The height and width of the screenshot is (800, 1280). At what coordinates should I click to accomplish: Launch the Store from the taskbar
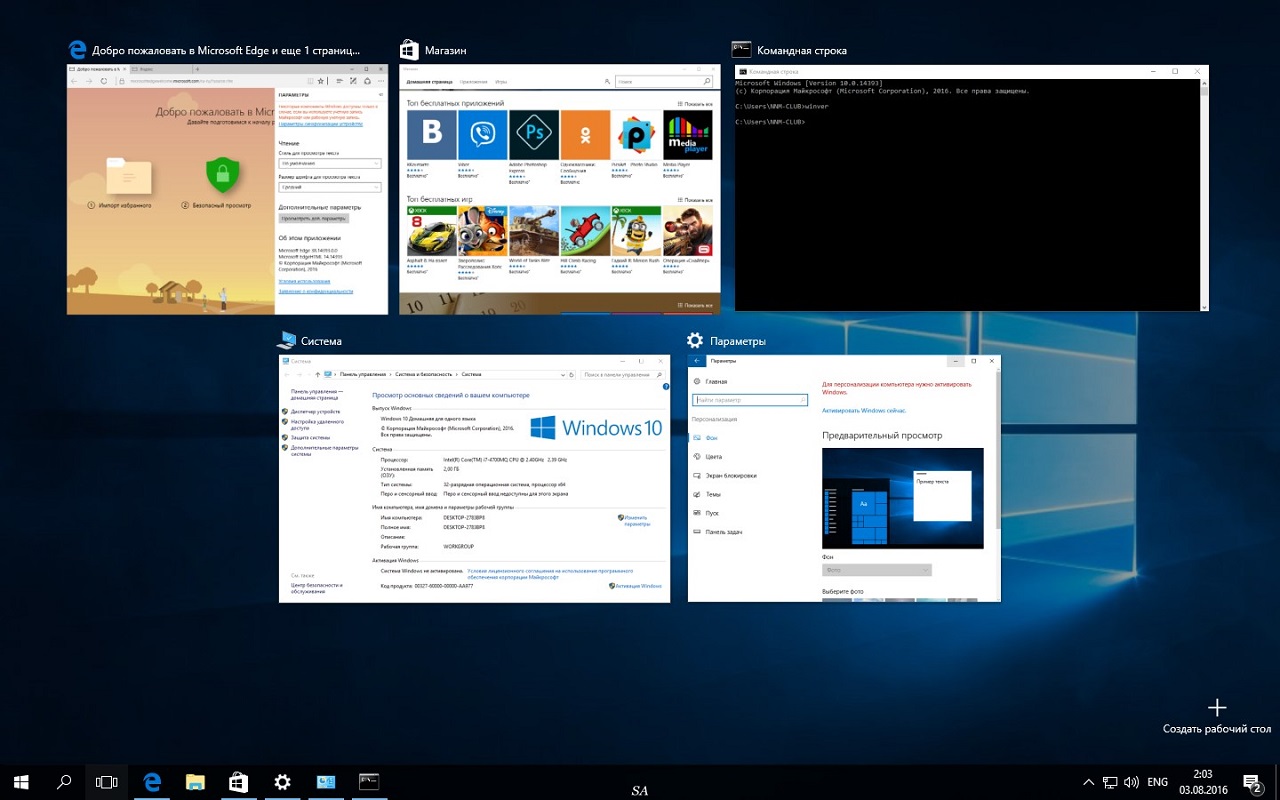(239, 782)
